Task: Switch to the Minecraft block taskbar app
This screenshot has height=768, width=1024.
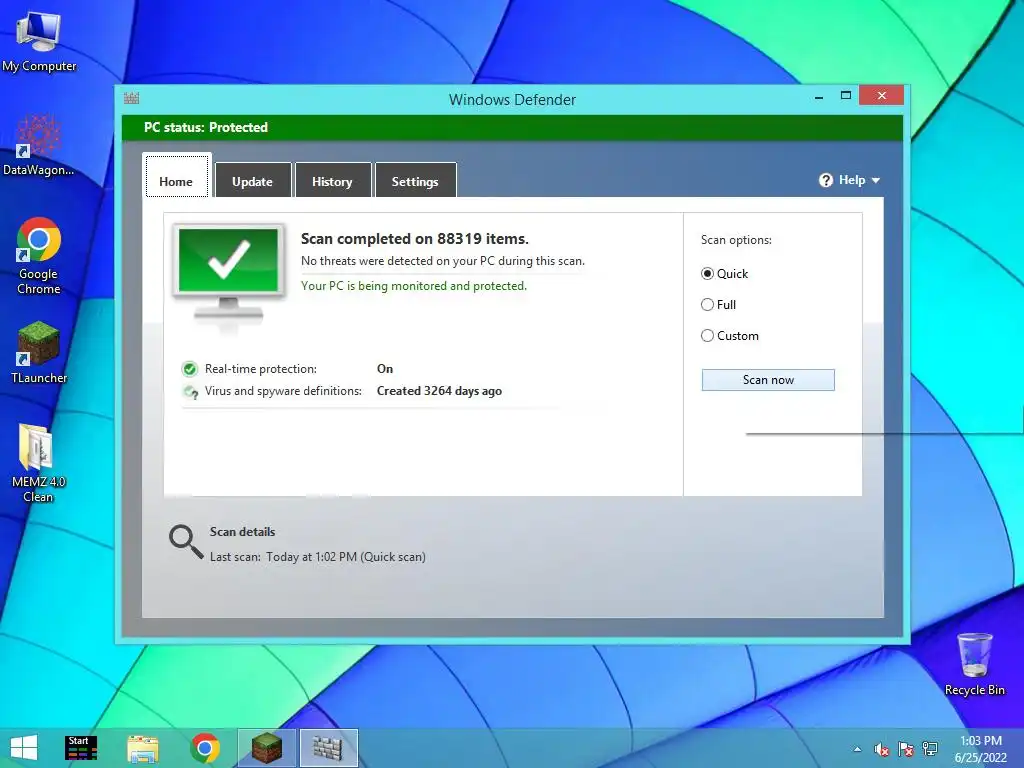Action: 266,748
